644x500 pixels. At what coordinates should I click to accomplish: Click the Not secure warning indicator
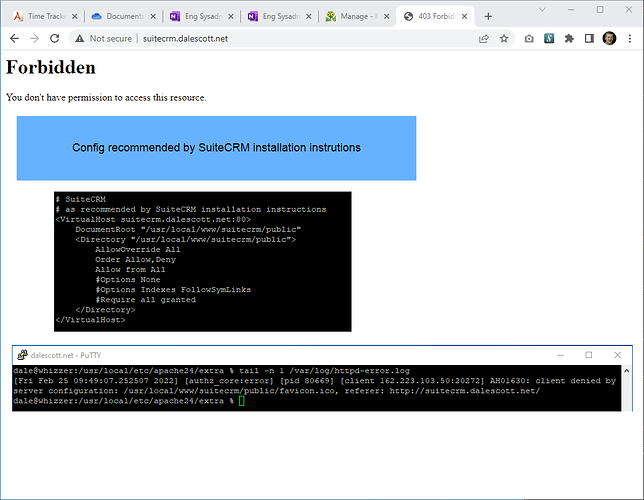click(104, 39)
